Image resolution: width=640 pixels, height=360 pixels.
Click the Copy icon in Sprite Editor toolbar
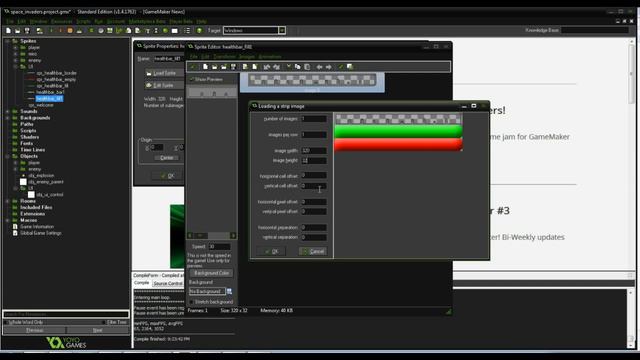click(x=298, y=67)
